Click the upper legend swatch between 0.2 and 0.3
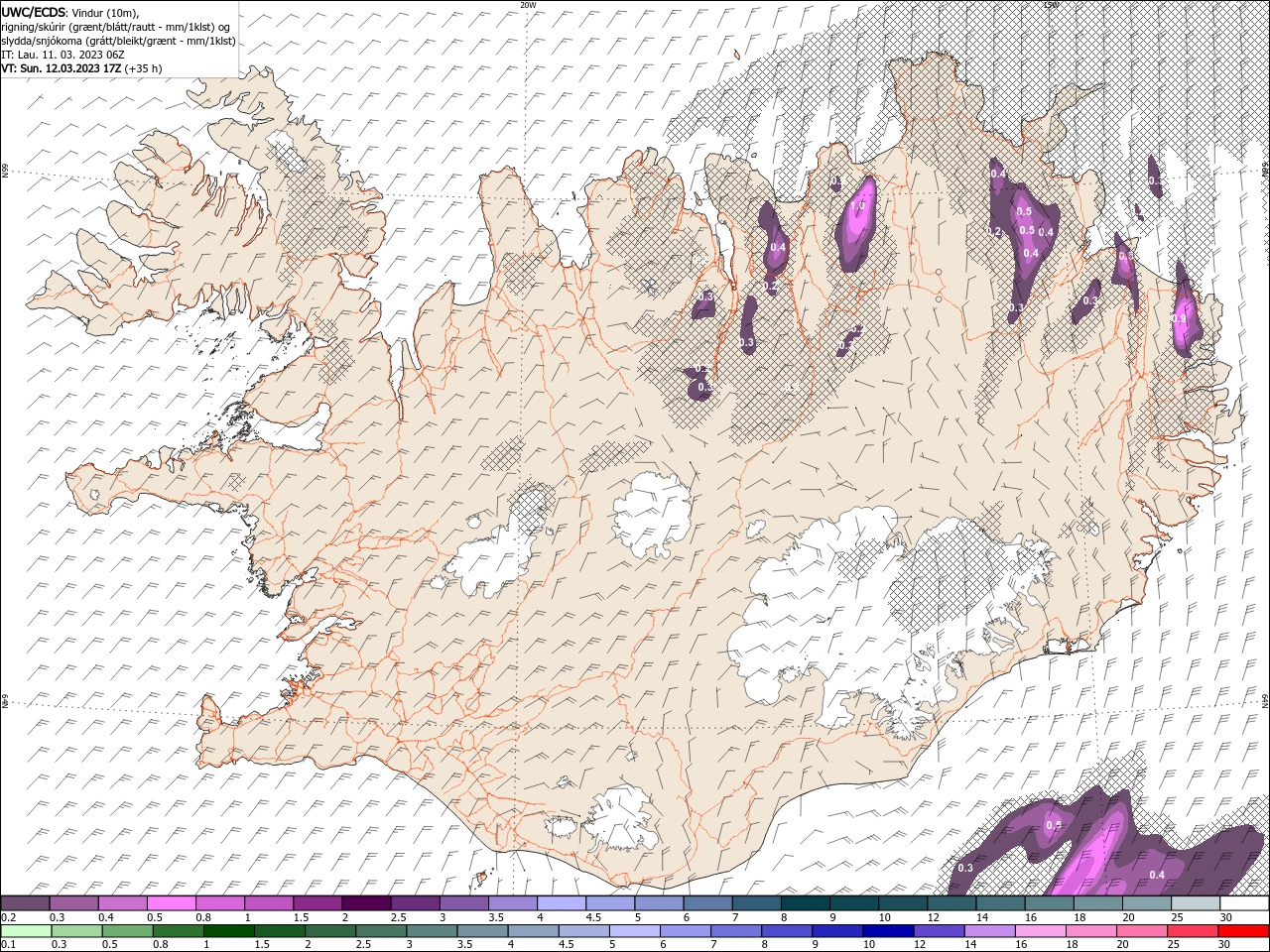 [x=26, y=903]
